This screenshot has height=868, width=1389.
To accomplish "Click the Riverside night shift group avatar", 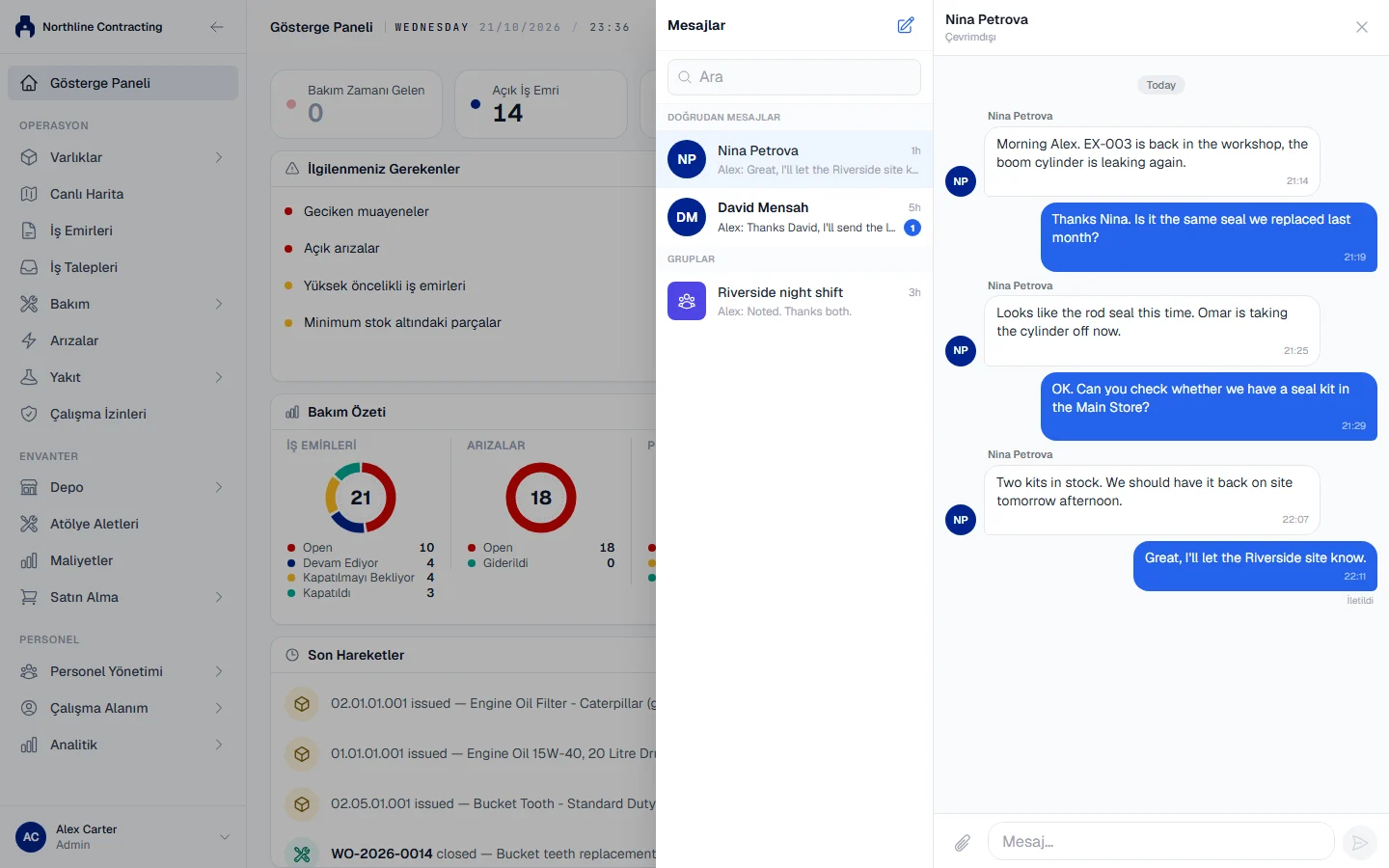I will tap(687, 301).
